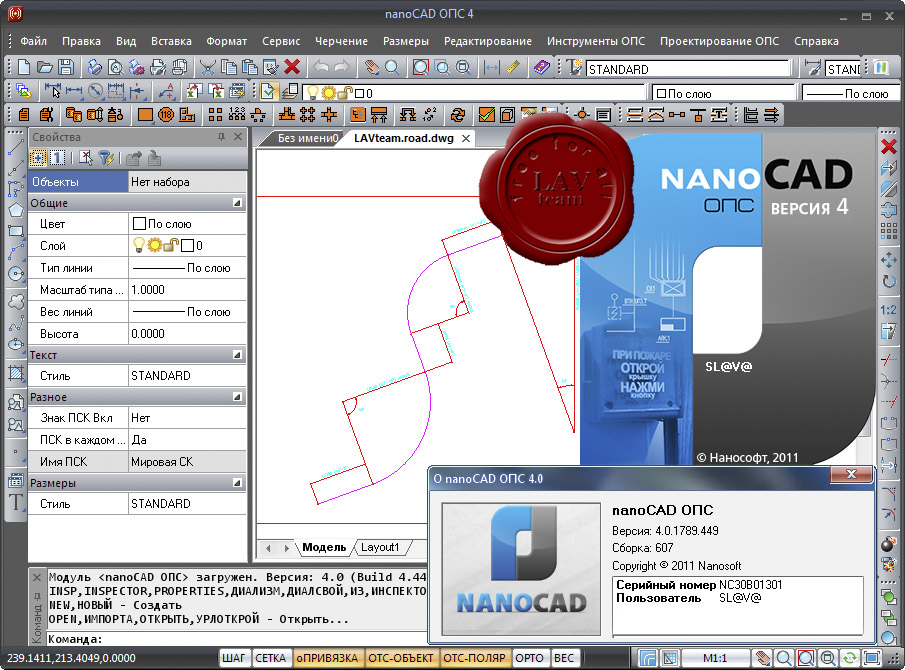Click the Redo arrow icon

[x=342, y=68]
